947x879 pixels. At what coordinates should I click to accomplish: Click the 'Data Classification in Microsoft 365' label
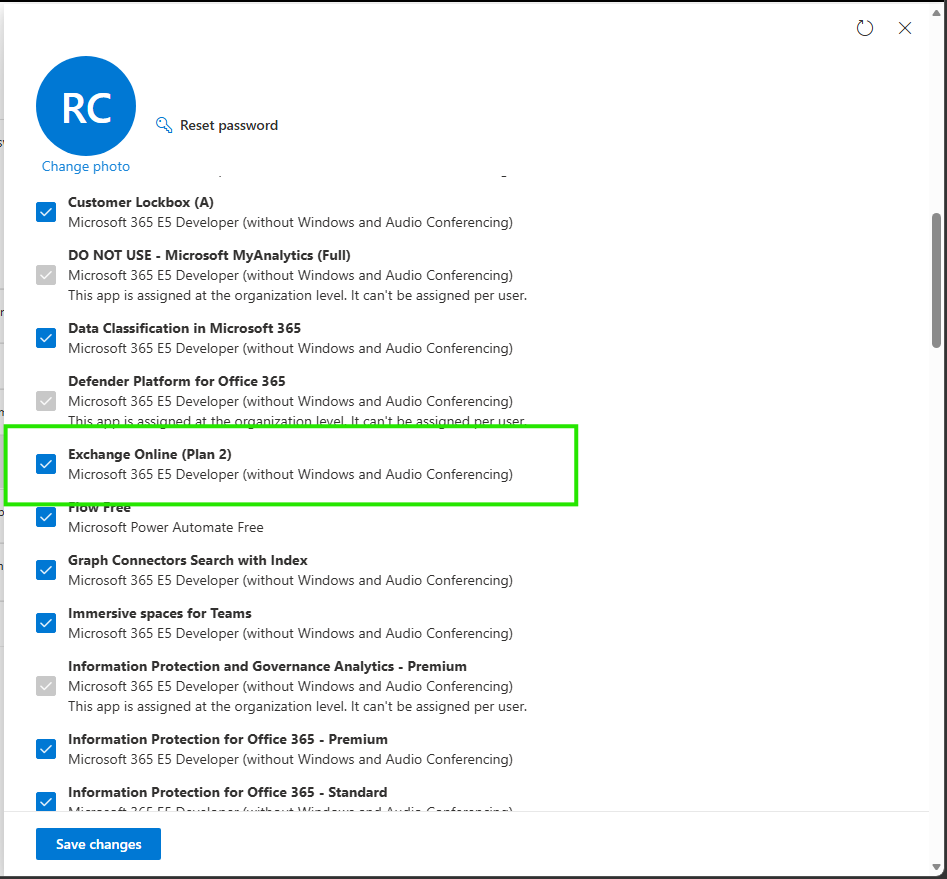(x=184, y=328)
